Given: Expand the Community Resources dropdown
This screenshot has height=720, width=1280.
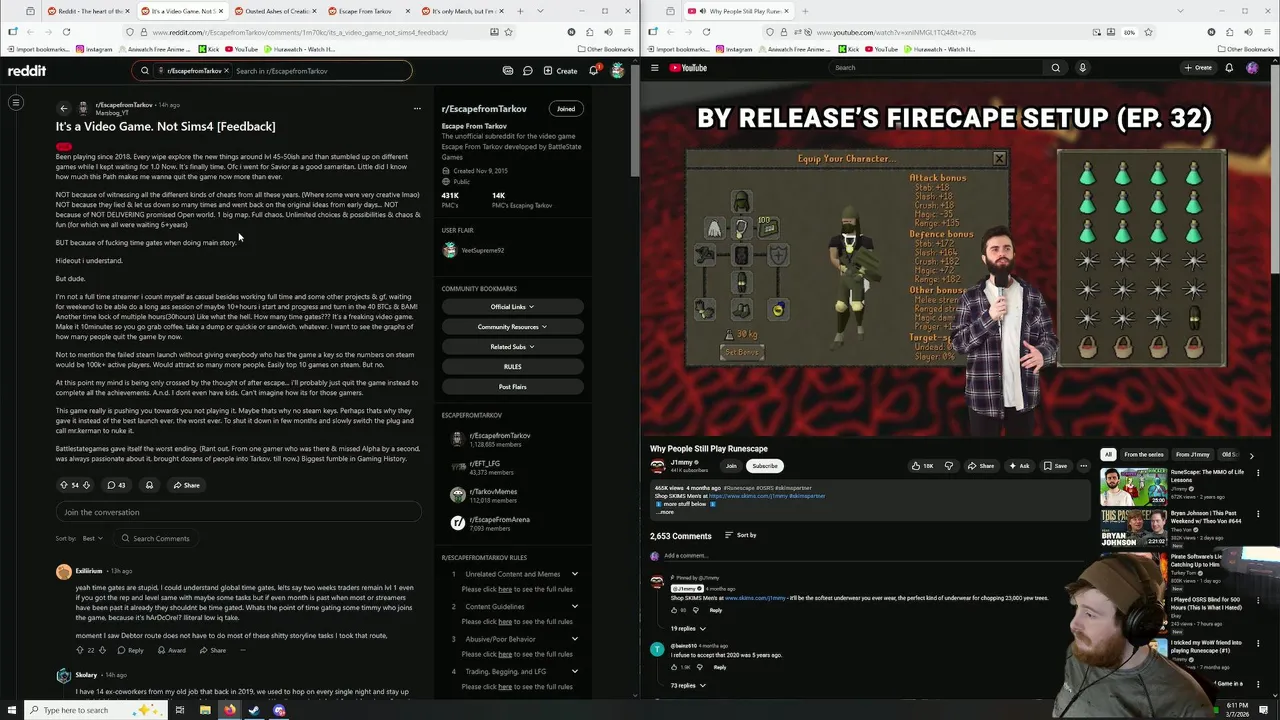Looking at the screenshot, I should pos(511,327).
